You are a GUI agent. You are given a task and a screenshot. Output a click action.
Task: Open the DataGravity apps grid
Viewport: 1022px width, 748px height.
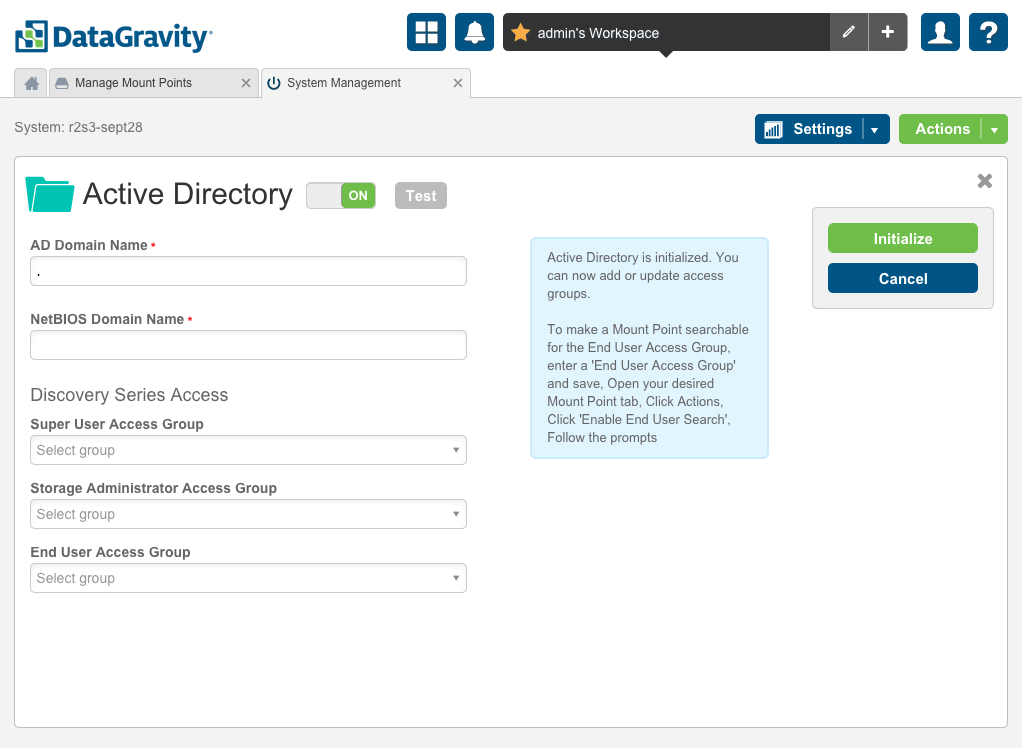426,31
